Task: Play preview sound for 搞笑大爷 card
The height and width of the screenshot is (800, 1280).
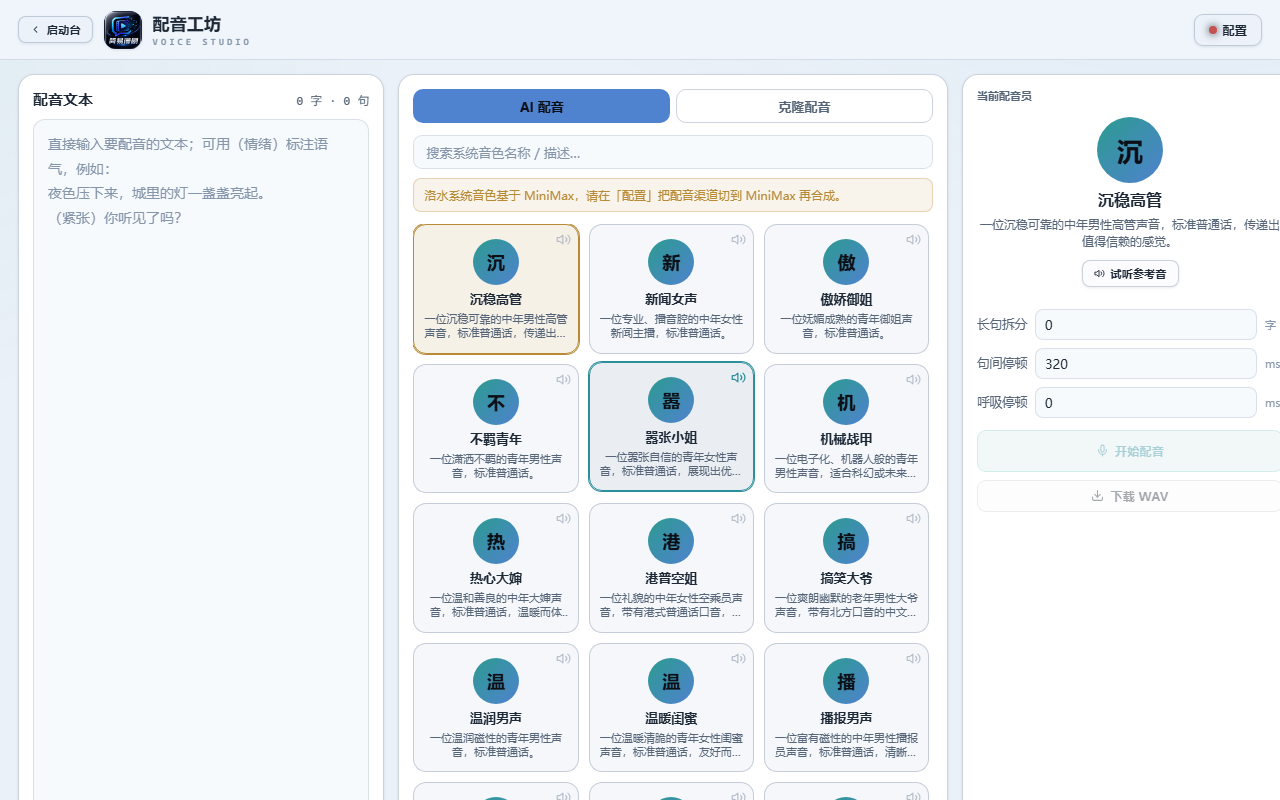Action: point(913,519)
